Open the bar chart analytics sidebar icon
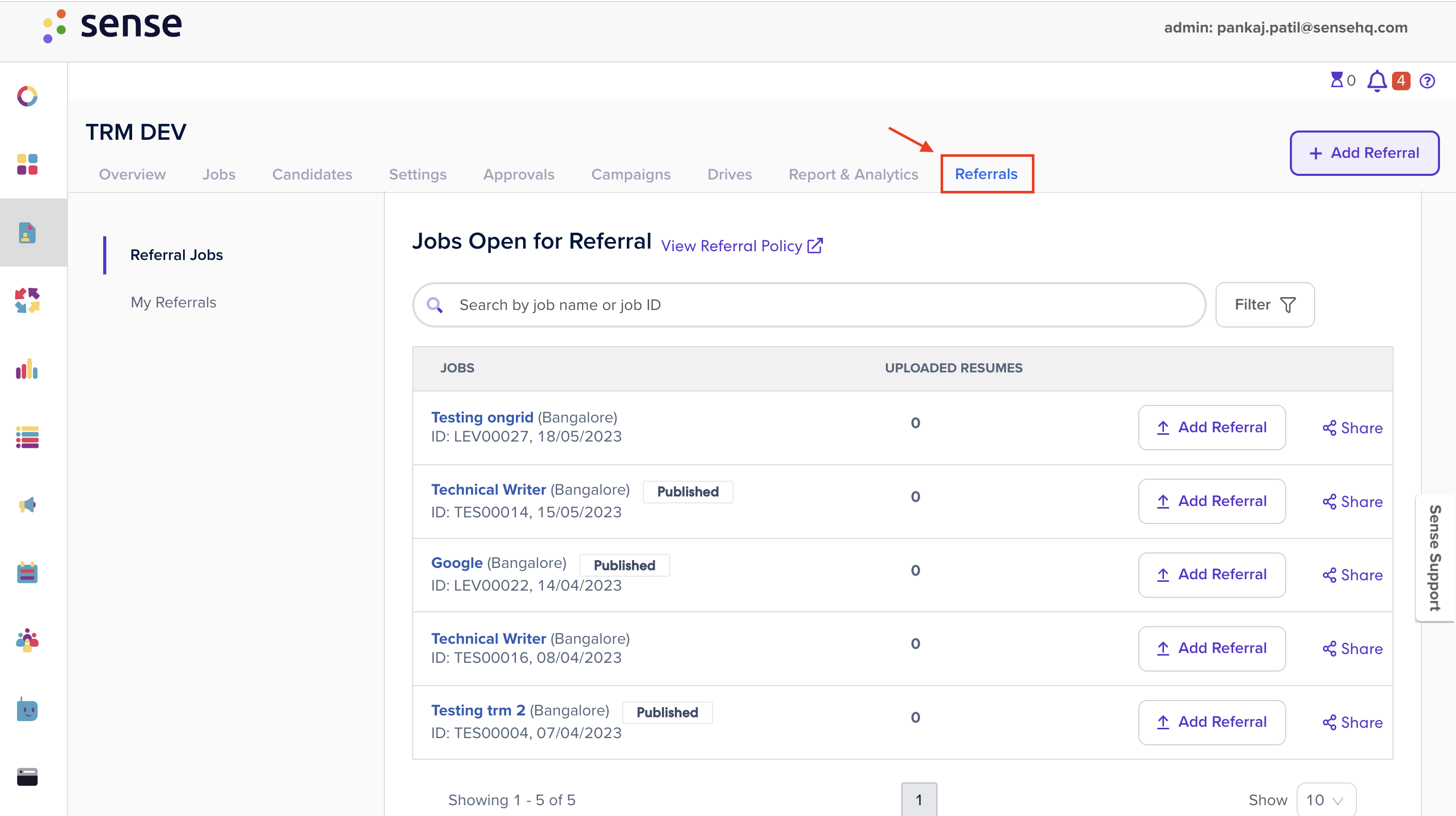The width and height of the screenshot is (1456, 816). [27, 369]
